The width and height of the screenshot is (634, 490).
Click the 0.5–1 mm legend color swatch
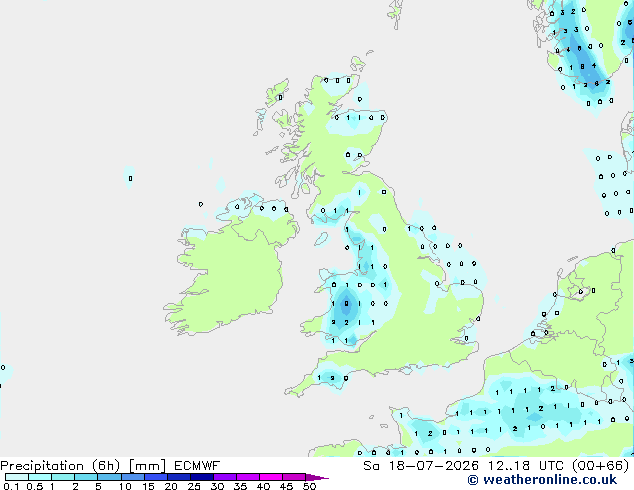[40, 477]
